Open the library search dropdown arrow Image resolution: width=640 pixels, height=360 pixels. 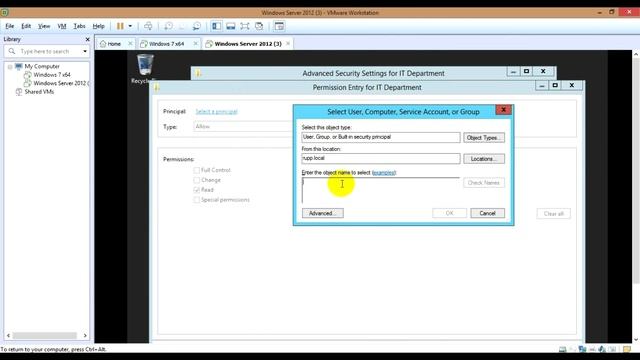pos(85,51)
